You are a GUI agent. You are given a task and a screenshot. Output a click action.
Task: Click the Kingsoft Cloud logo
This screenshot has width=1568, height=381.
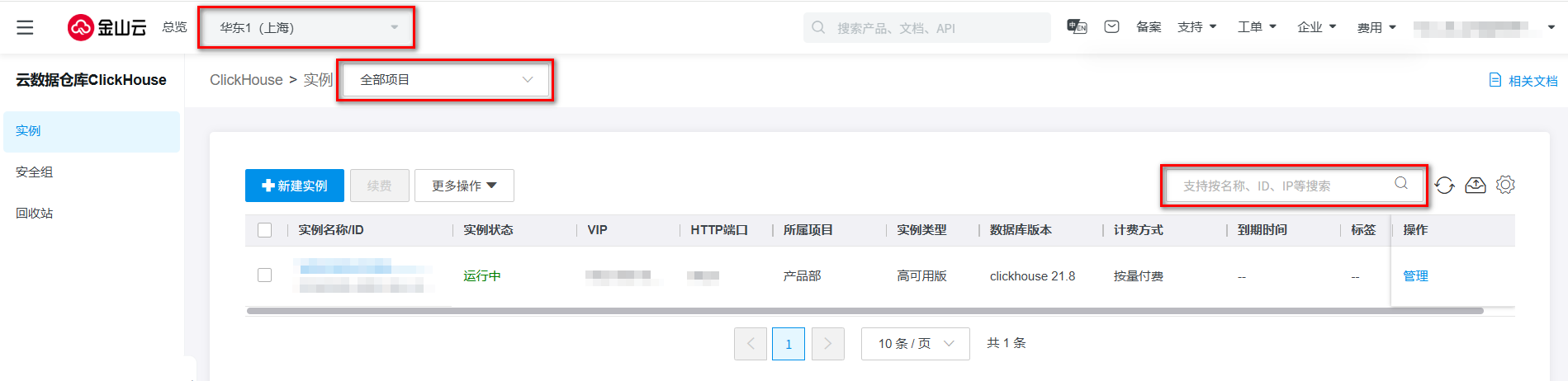coord(107,27)
